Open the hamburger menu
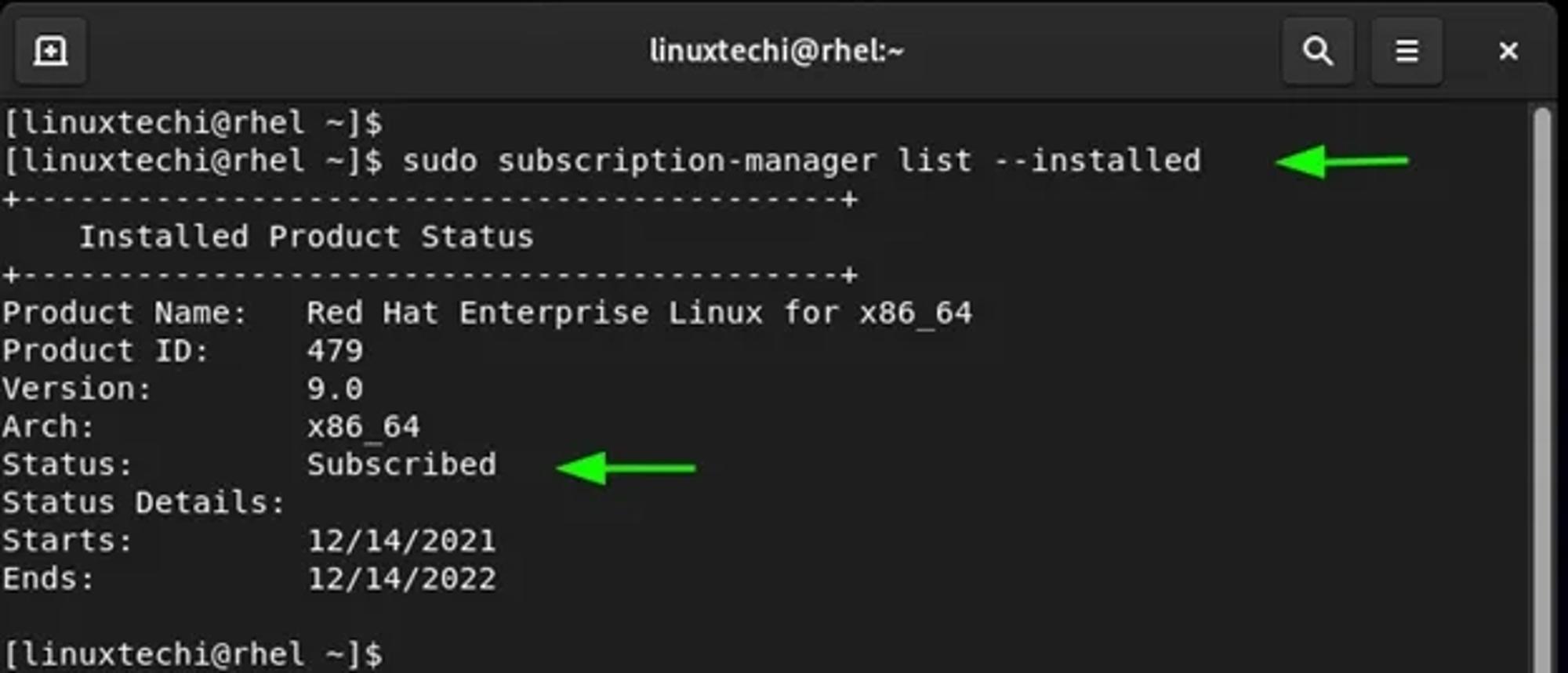This screenshot has width=1568, height=673. pyautogui.click(x=1406, y=52)
